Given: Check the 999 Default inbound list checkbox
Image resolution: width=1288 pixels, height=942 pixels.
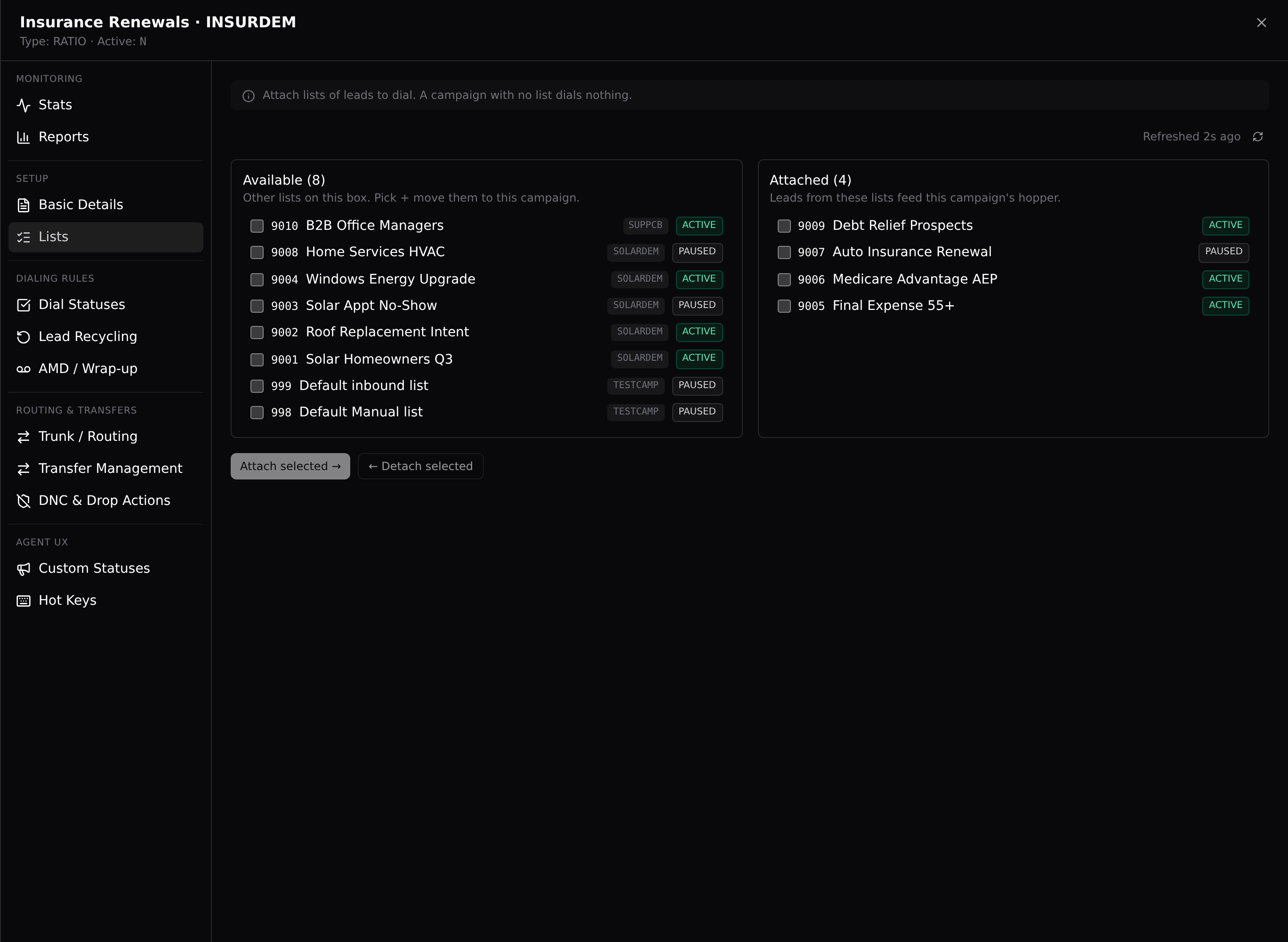Looking at the screenshot, I should click(257, 386).
